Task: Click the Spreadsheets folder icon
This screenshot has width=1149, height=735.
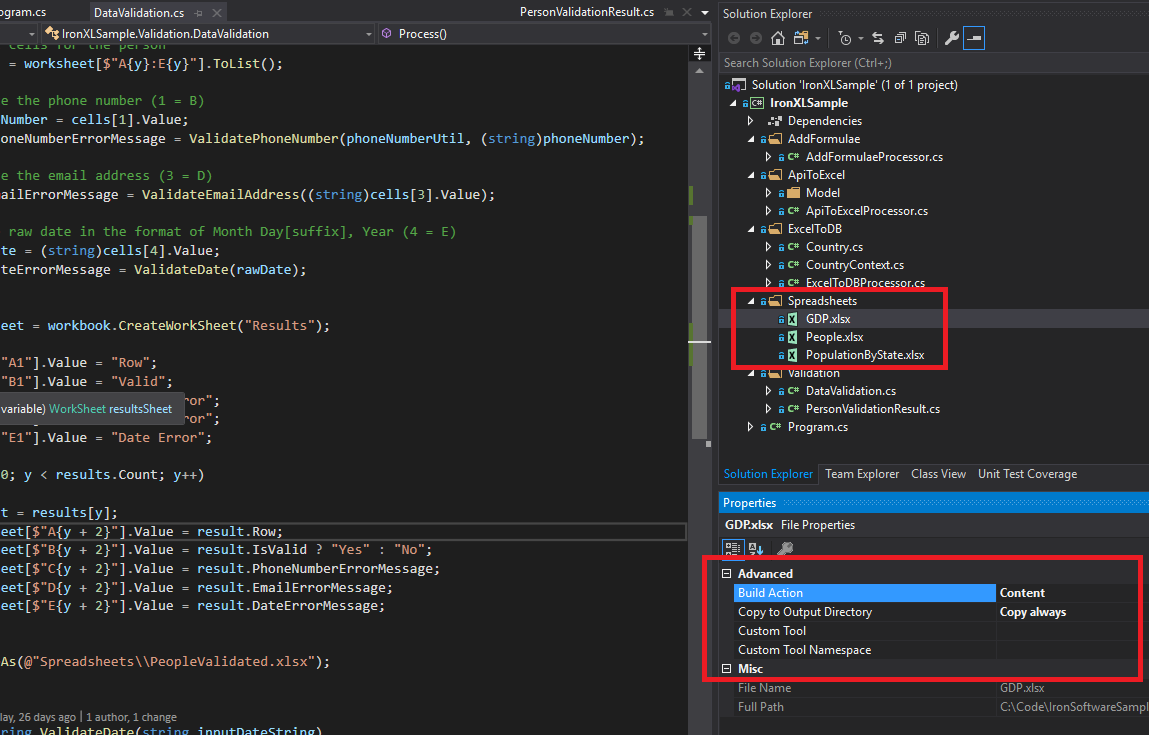Action: point(775,301)
